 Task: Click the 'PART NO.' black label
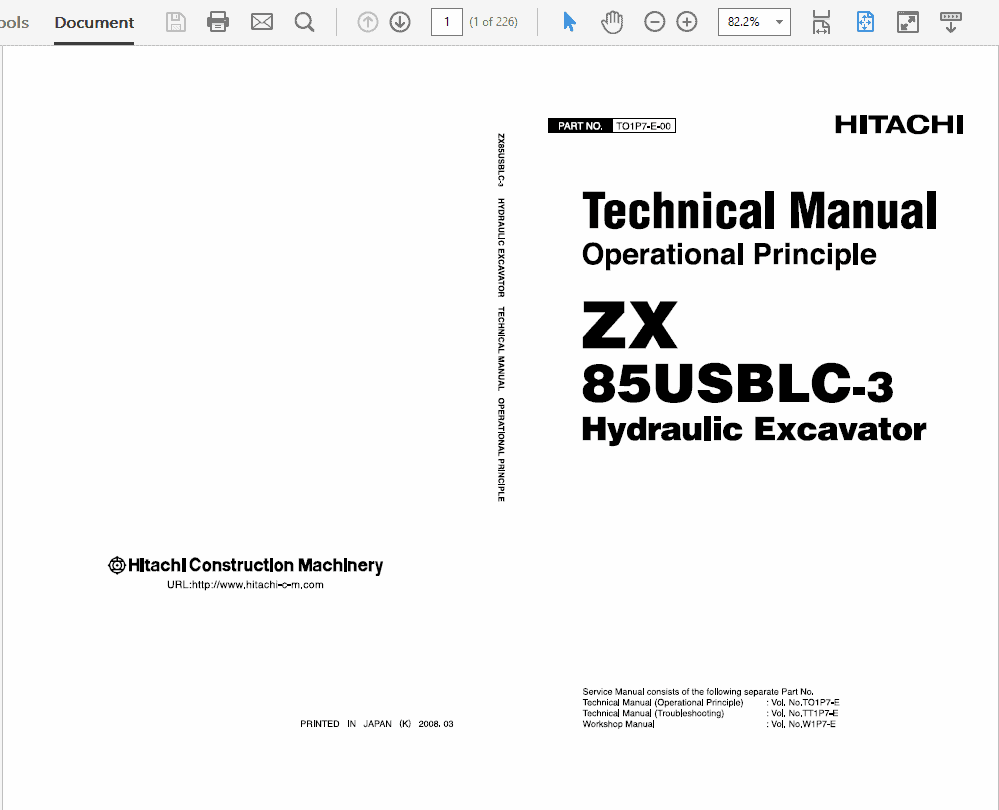point(580,126)
